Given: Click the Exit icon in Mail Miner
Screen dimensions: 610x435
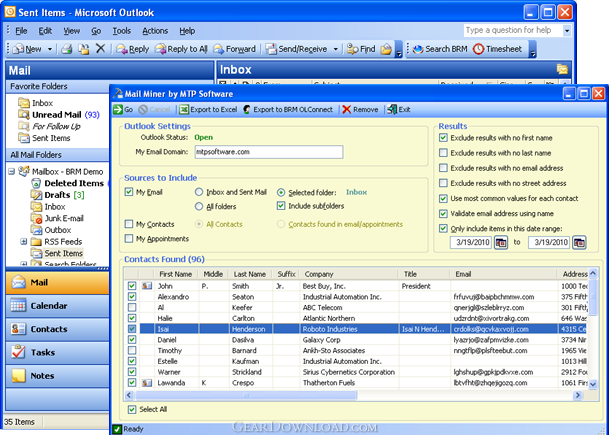Looking at the screenshot, I should [x=392, y=110].
